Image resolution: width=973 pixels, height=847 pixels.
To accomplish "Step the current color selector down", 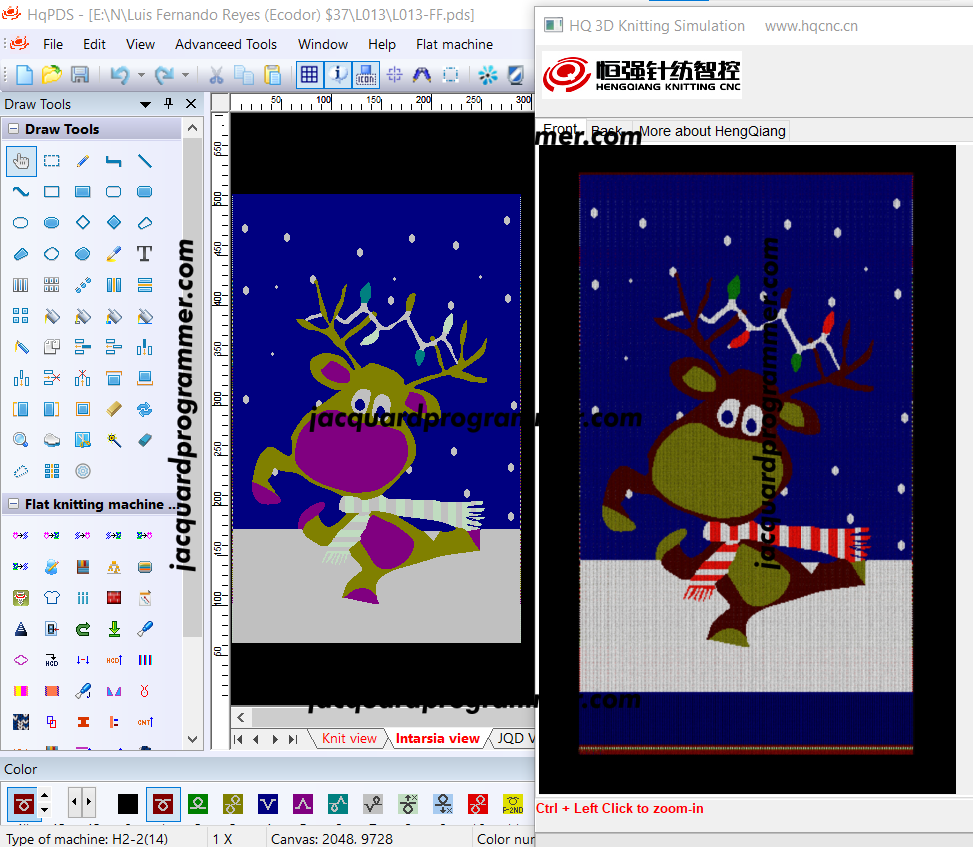I will [44, 810].
